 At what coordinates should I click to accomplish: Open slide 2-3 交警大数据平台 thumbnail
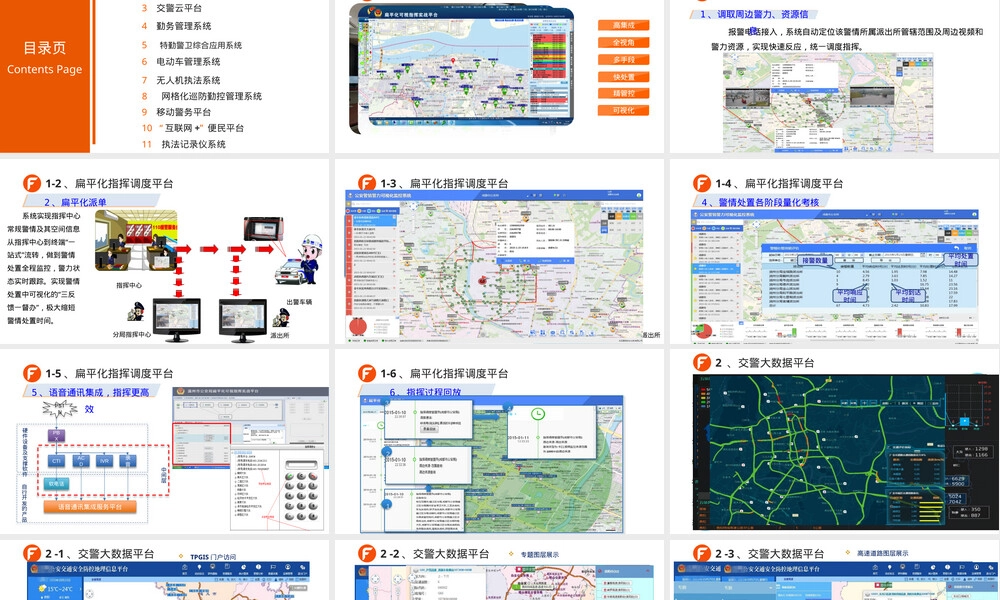click(x=835, y=570)
